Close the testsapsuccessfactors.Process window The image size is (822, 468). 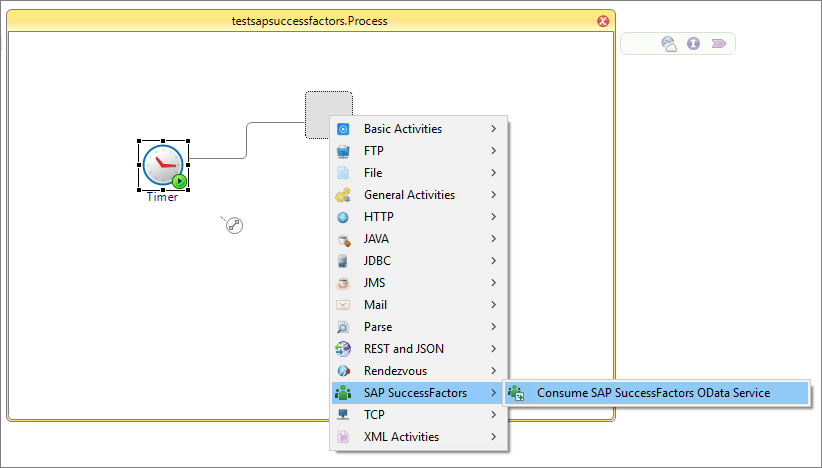603,21
